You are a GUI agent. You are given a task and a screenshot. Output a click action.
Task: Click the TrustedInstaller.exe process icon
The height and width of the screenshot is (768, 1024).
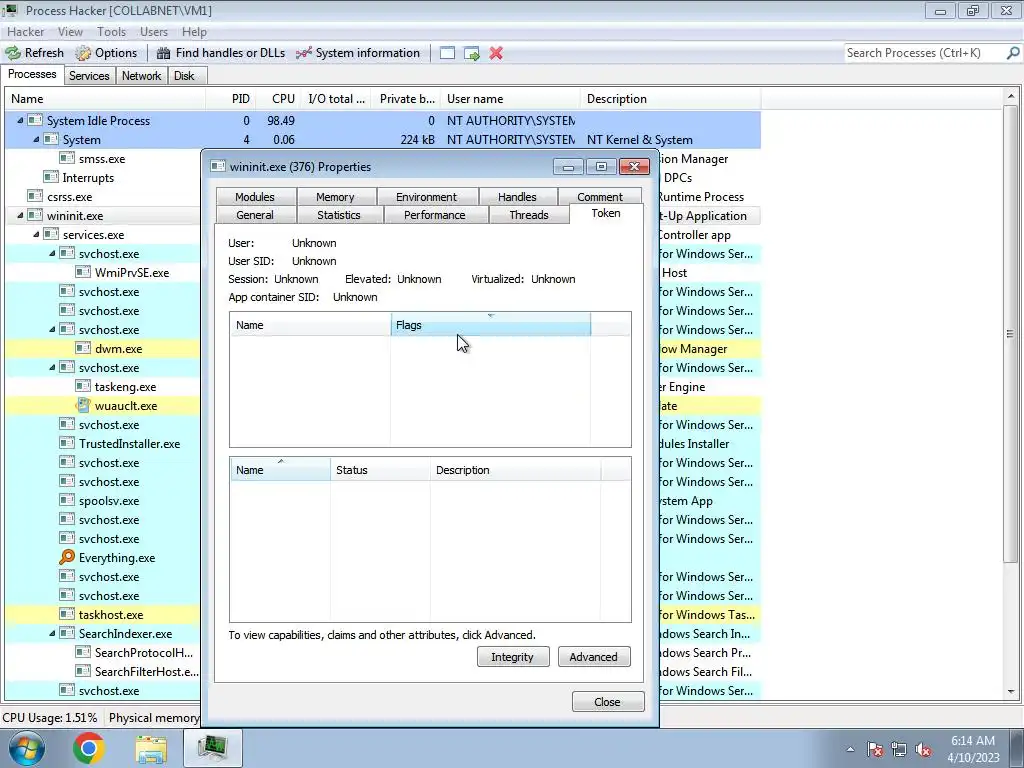[x=67, y=443]
